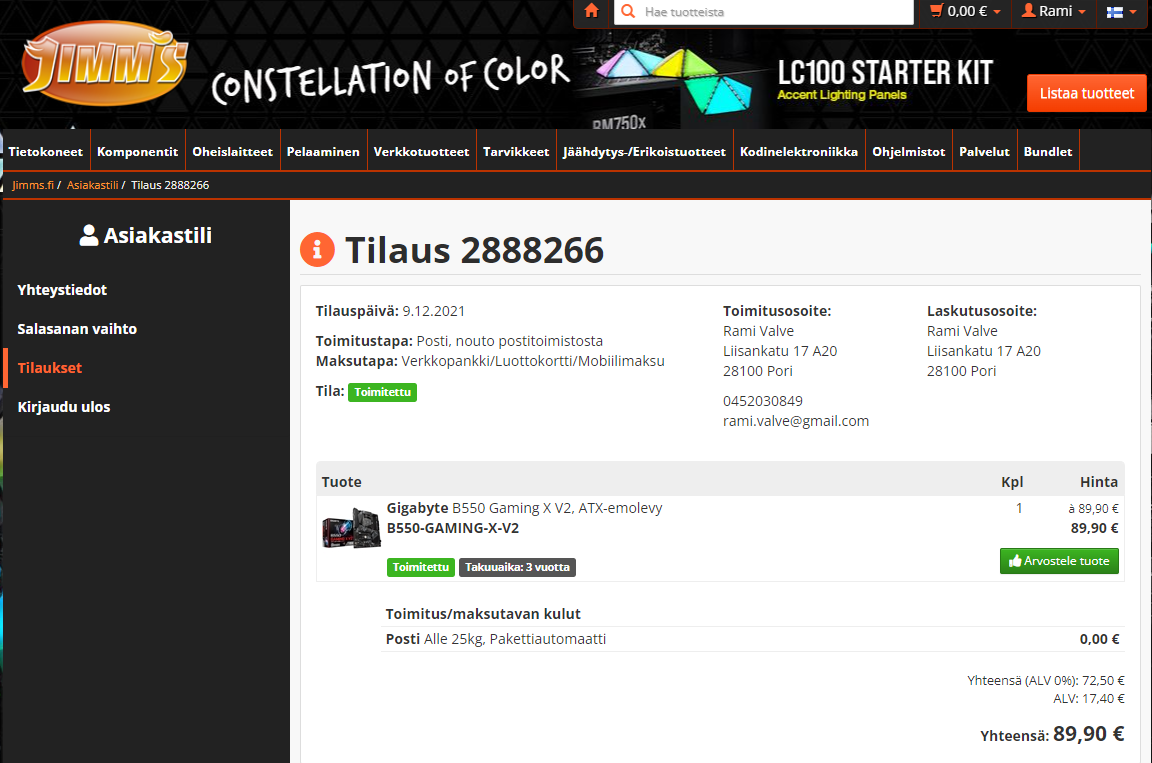
Task: Follow the Jimms.fi breadcrumb link
Action: (33, 185)
